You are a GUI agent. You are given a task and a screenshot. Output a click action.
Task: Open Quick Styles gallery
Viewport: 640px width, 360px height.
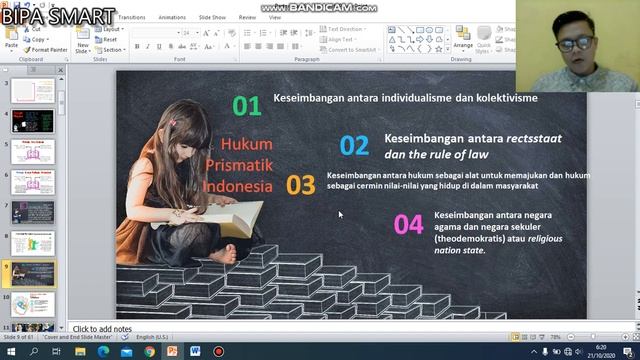pyautogui.click(x=484, y=40)
